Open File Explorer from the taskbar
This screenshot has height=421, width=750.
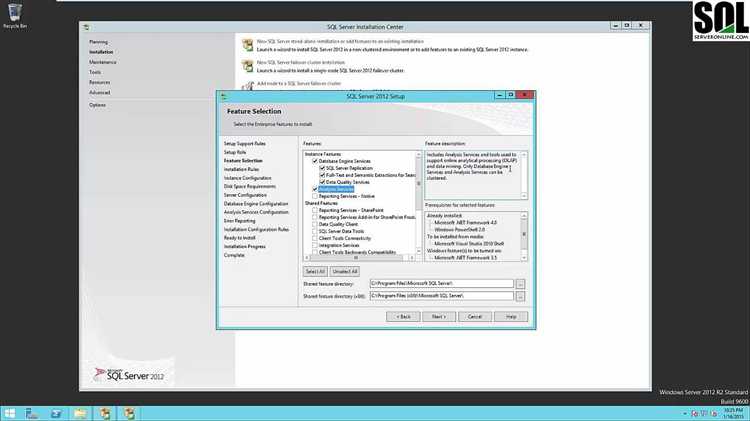click(x=80, y=413)
